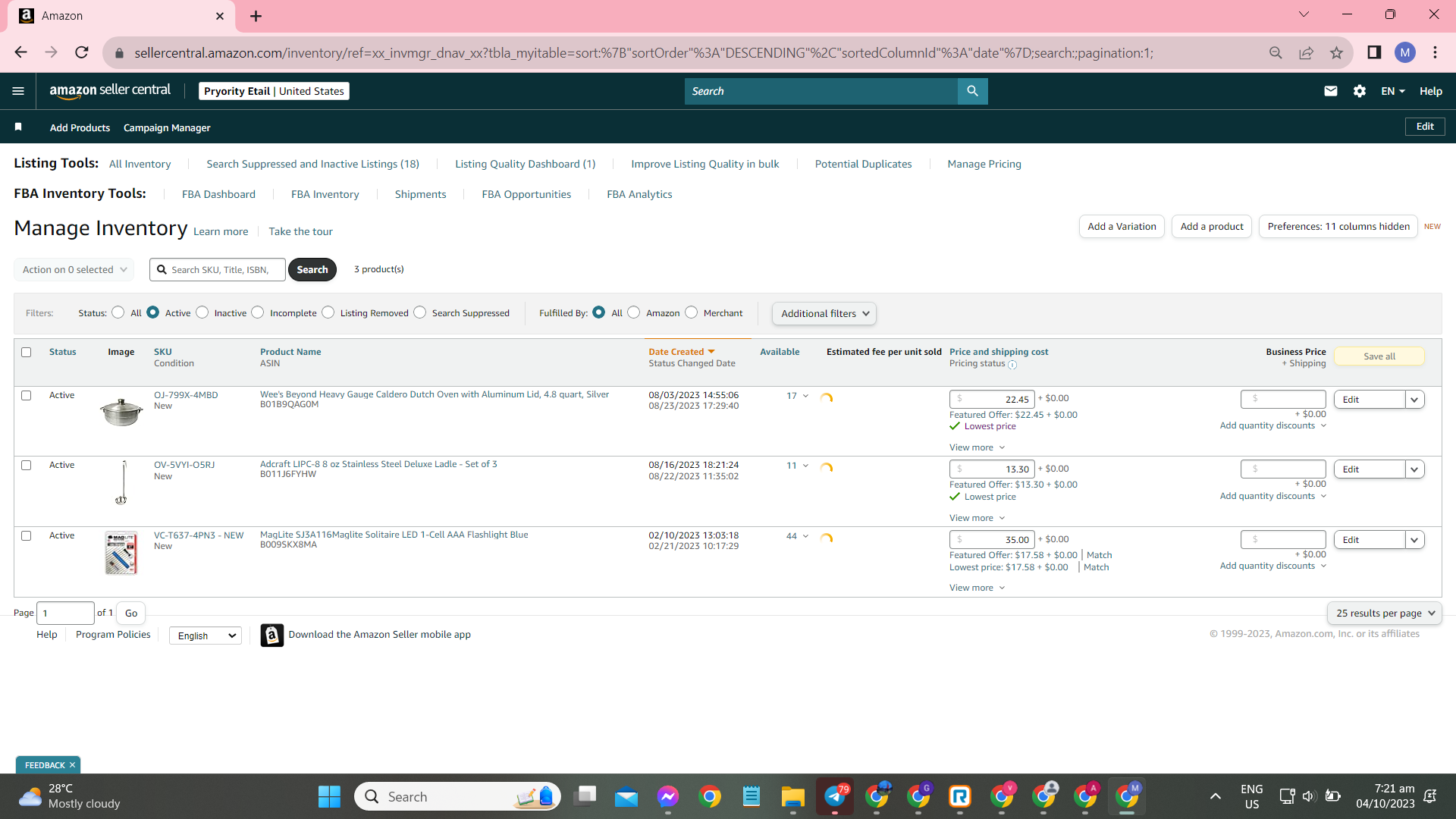Open the messages envelope icon
This screenshot has width=1456, height=819.
(x=1330, y=91)
